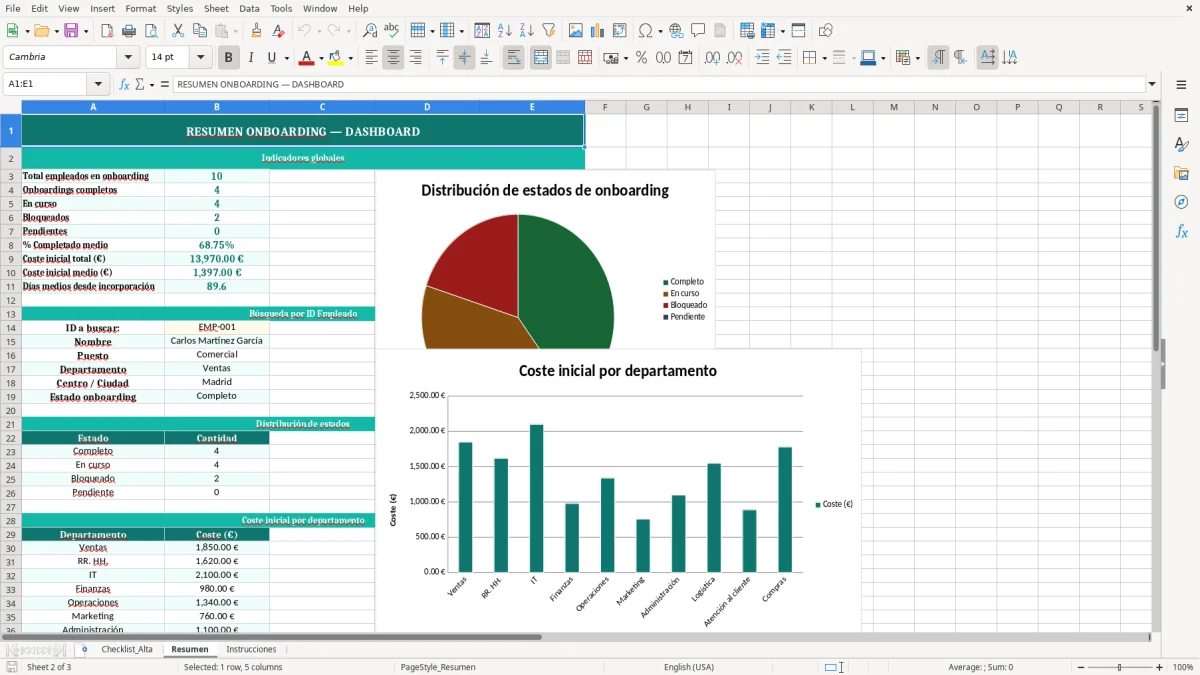Insert special character Omega icon
1200x675 pixels.
[x=645, y=31]
